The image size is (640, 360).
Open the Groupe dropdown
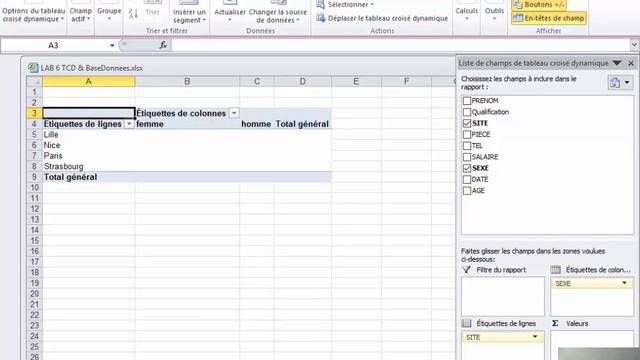pos(109,13)
